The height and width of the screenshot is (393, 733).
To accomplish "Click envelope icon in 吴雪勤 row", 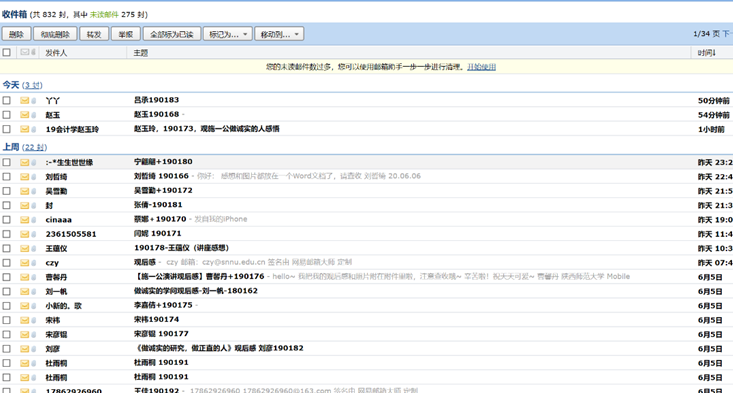I will point(24,191).
